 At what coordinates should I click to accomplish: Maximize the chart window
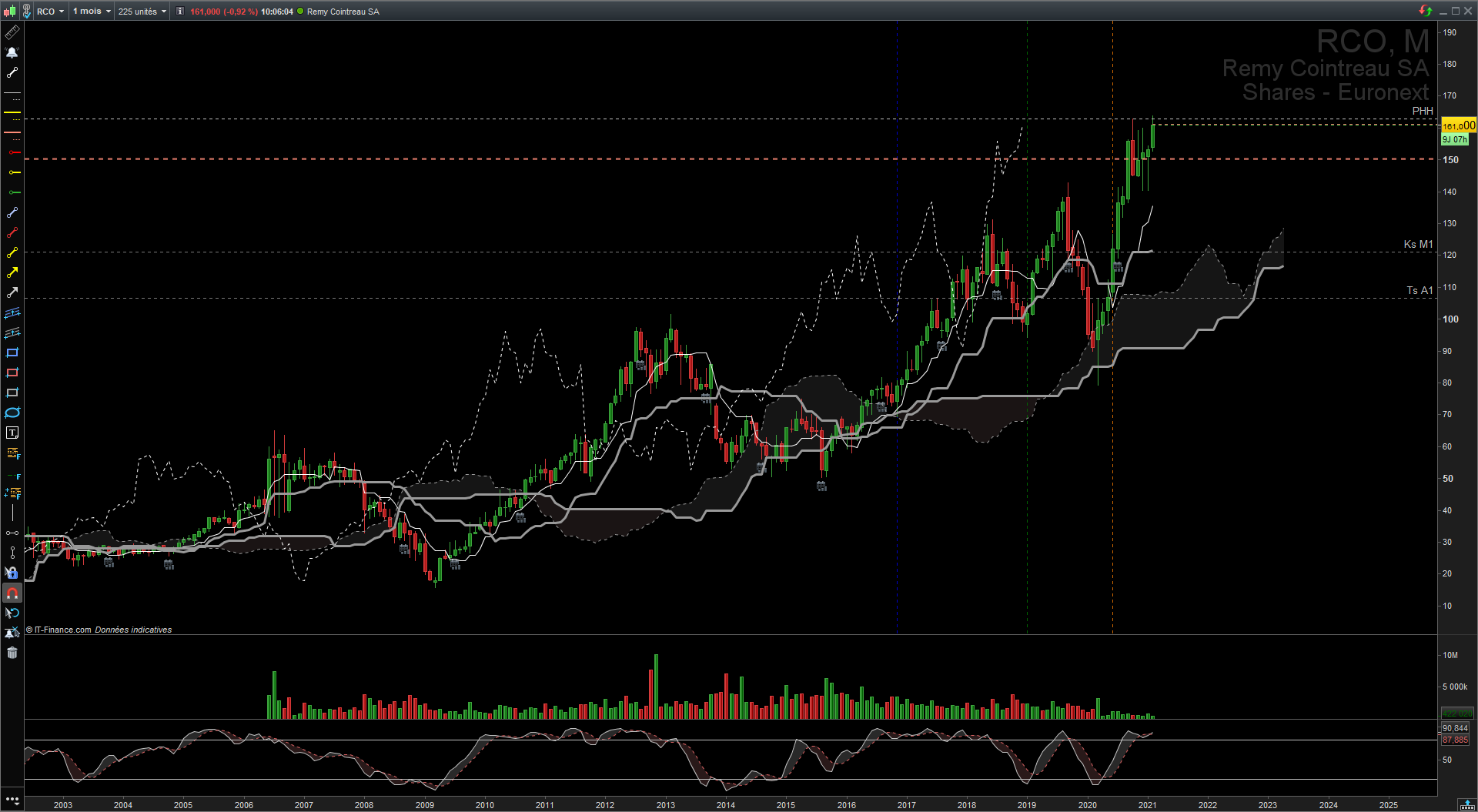[1456, 11]
